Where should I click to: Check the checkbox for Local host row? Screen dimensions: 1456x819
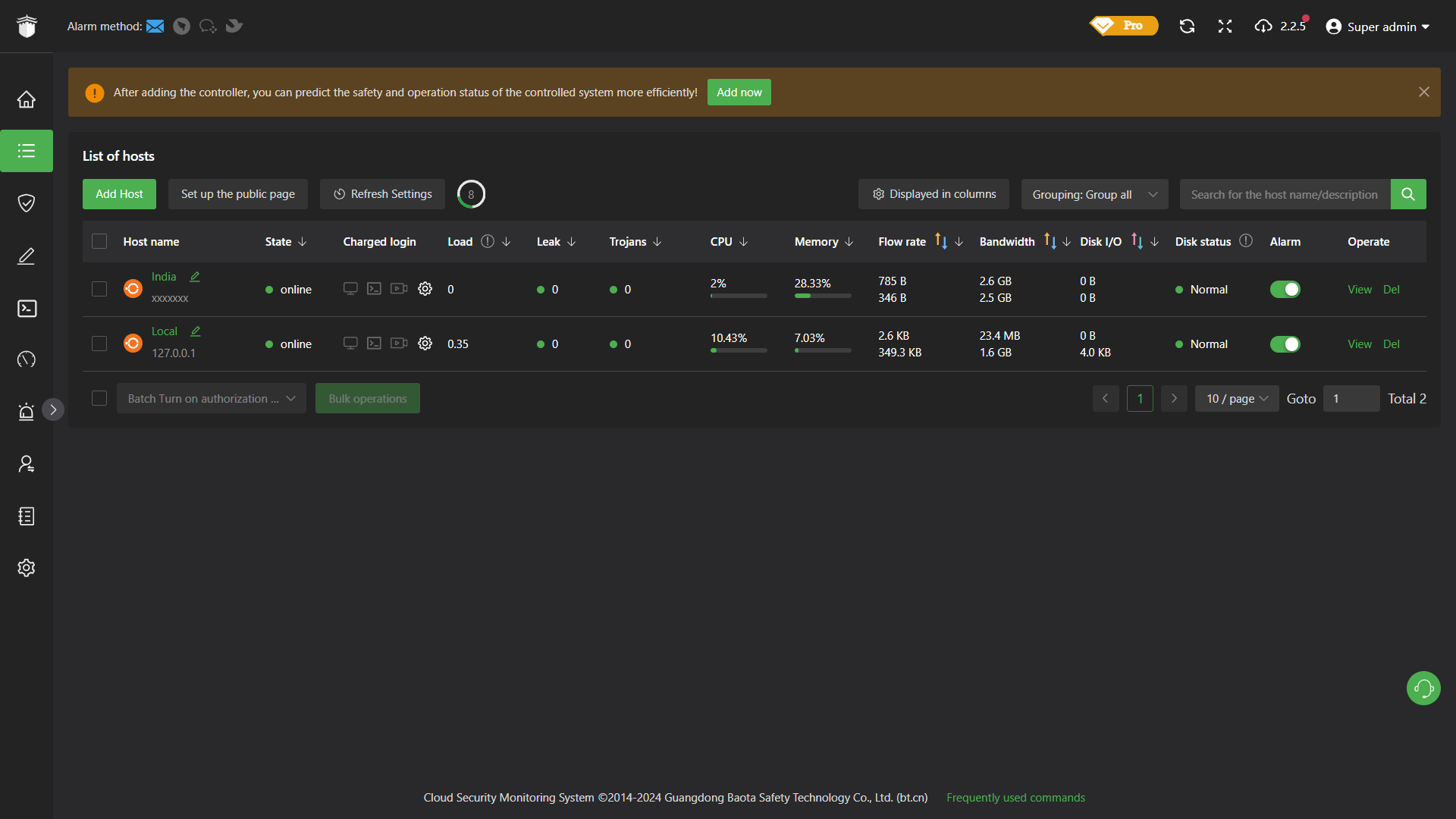point(99,344)
